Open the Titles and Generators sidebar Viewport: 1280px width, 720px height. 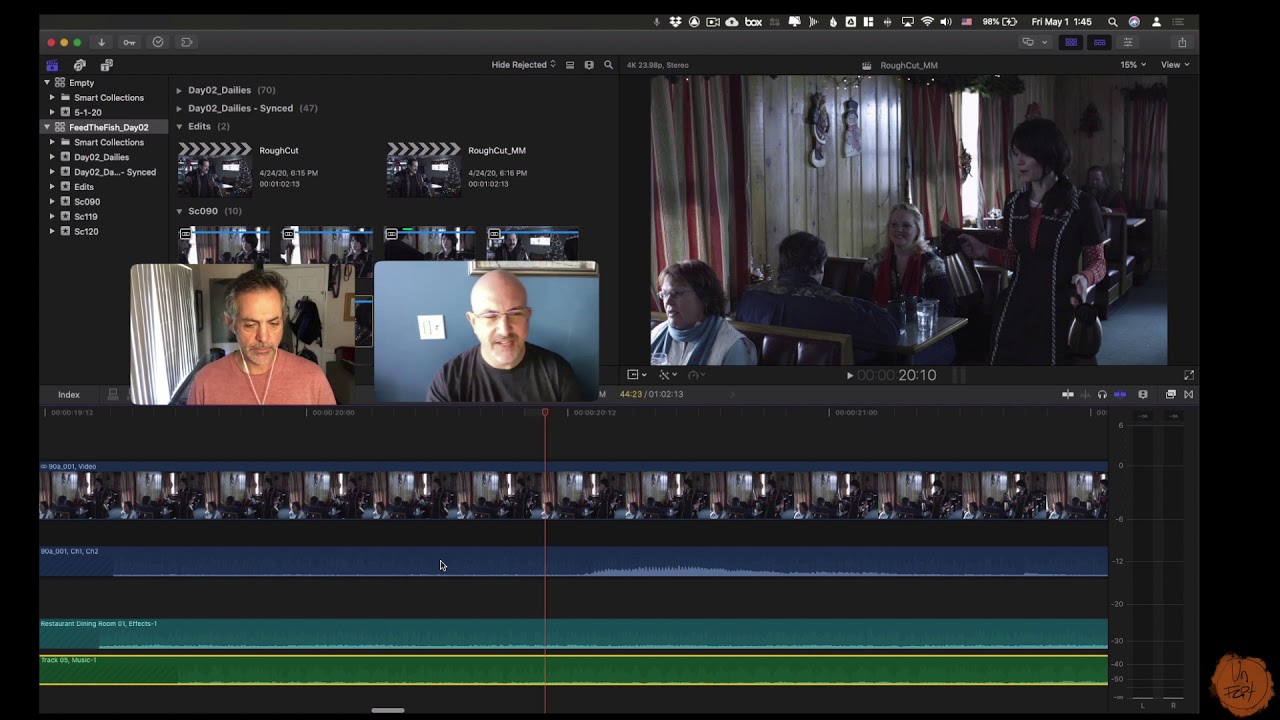106,65
